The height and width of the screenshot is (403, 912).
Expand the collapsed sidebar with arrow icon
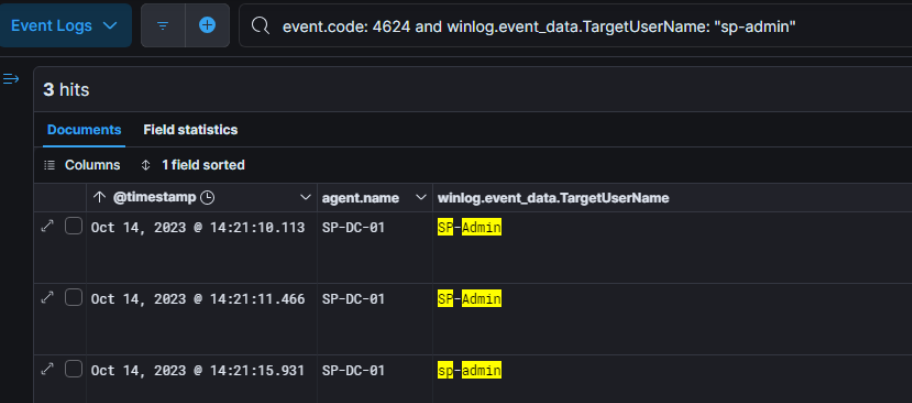tap(11, 79)
